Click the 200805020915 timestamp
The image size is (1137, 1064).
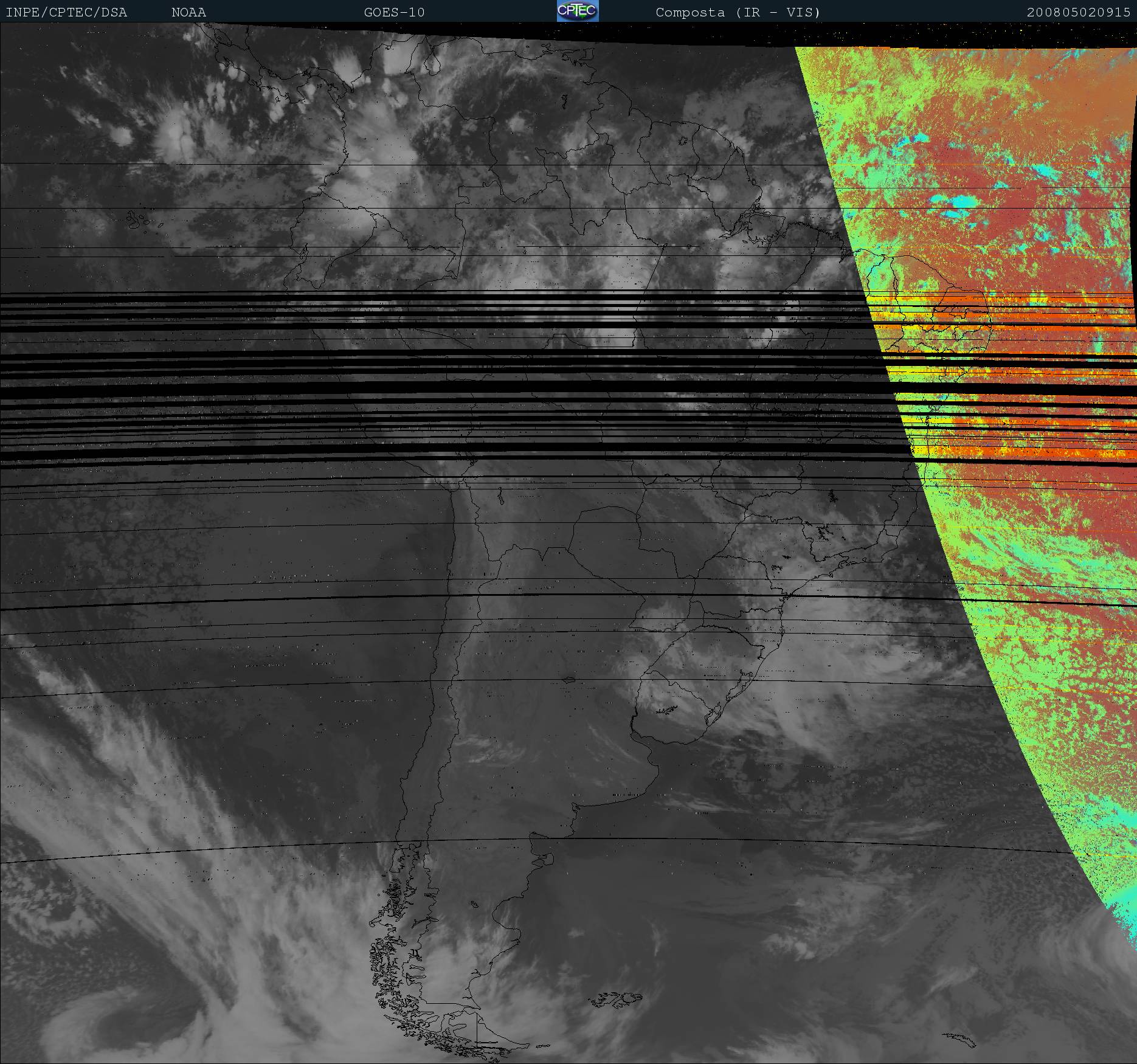[x=1078, y=12]
